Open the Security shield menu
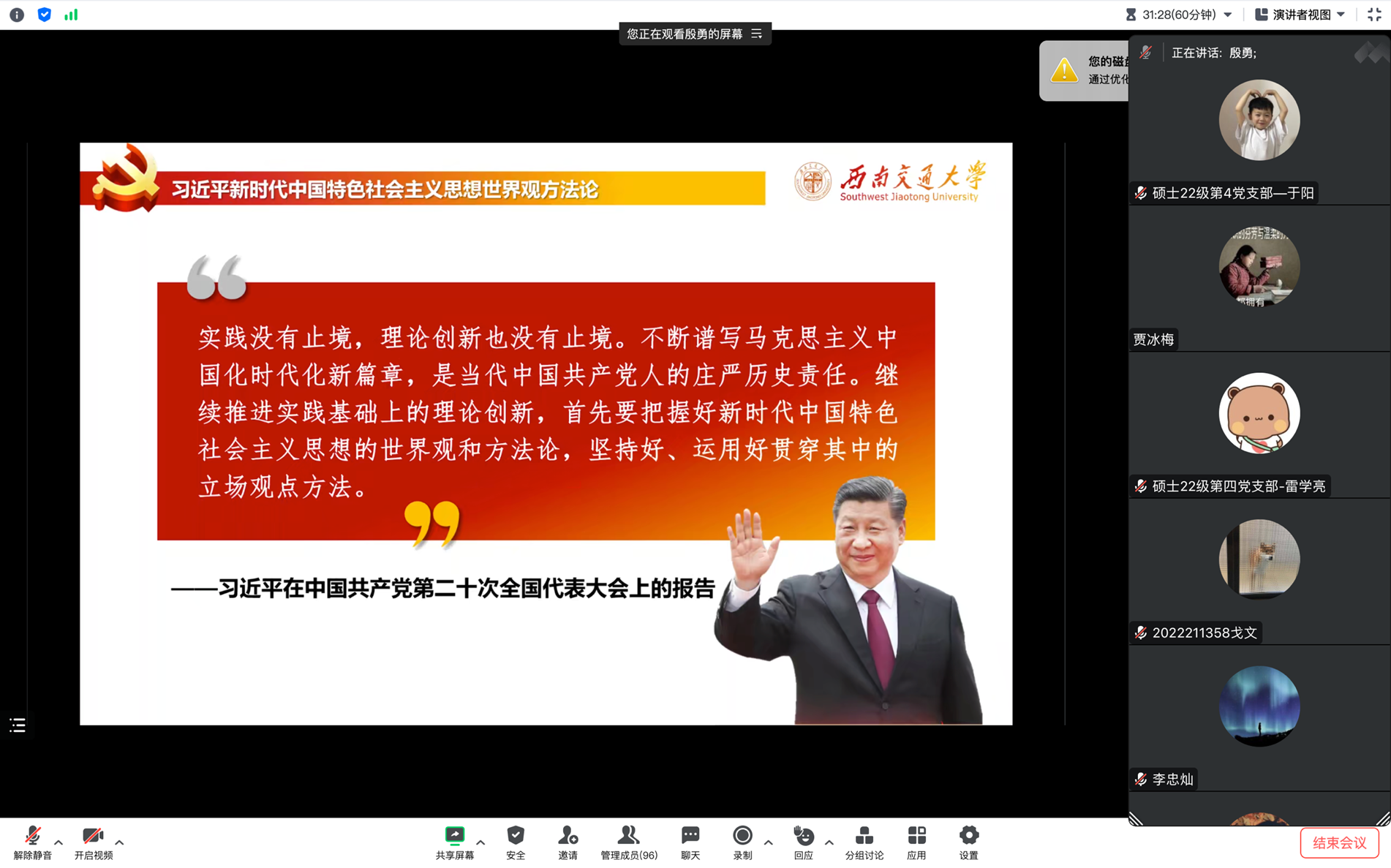1391x868 pixels. pyautogui.click(x=516, y=842)
